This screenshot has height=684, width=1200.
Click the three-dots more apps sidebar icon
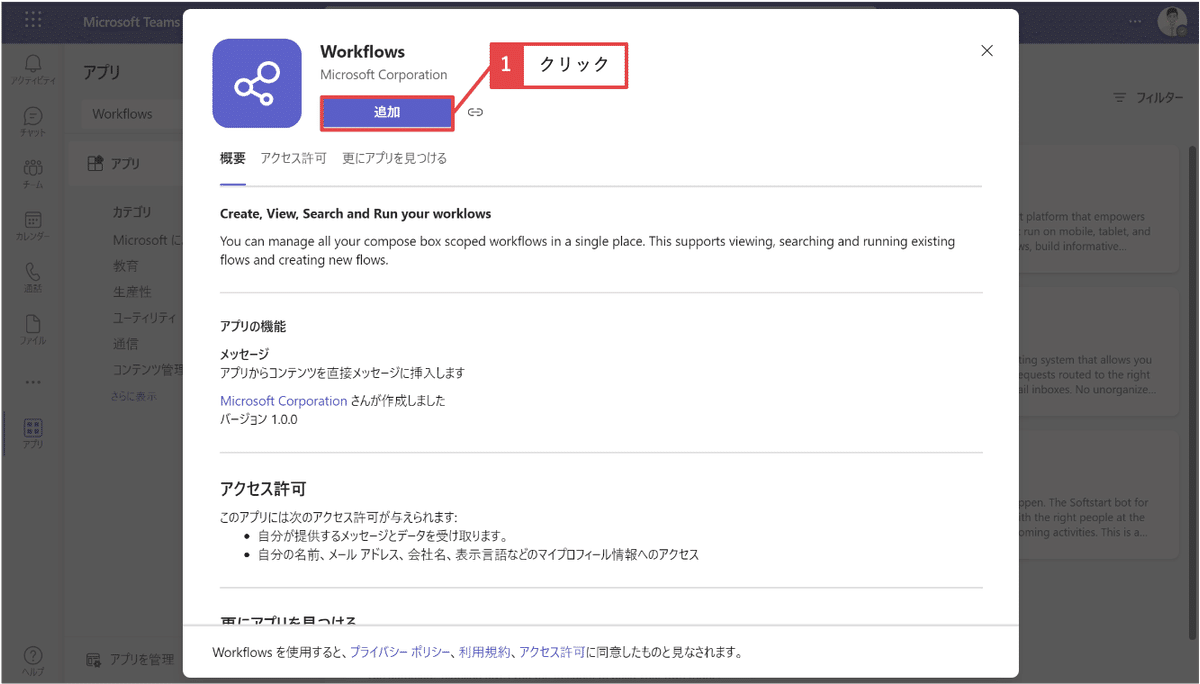coord(33,382)
